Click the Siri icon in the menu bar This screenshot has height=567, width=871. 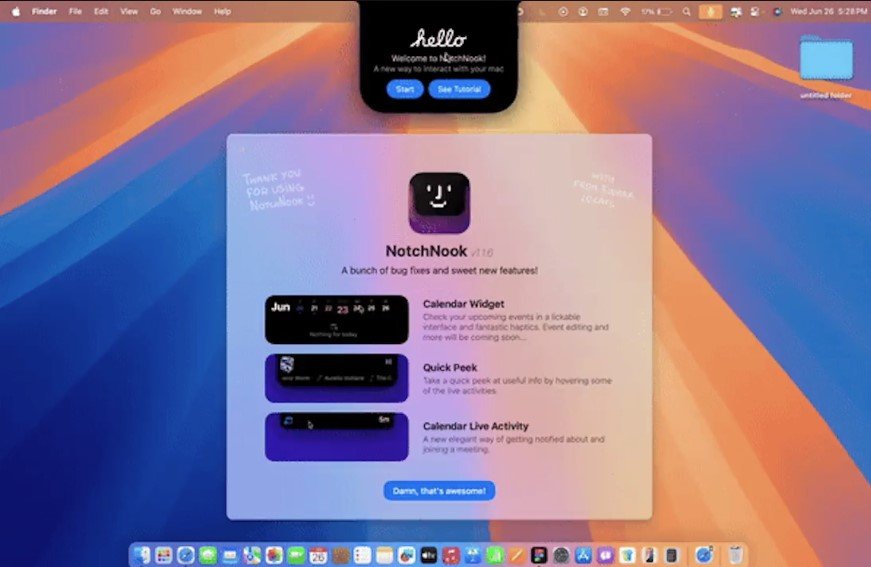(x=777, y=11)
